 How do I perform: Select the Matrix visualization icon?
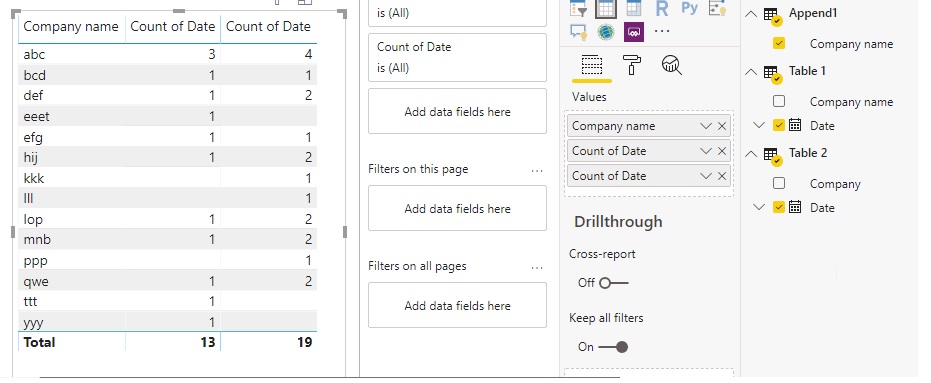click(634, 8)
